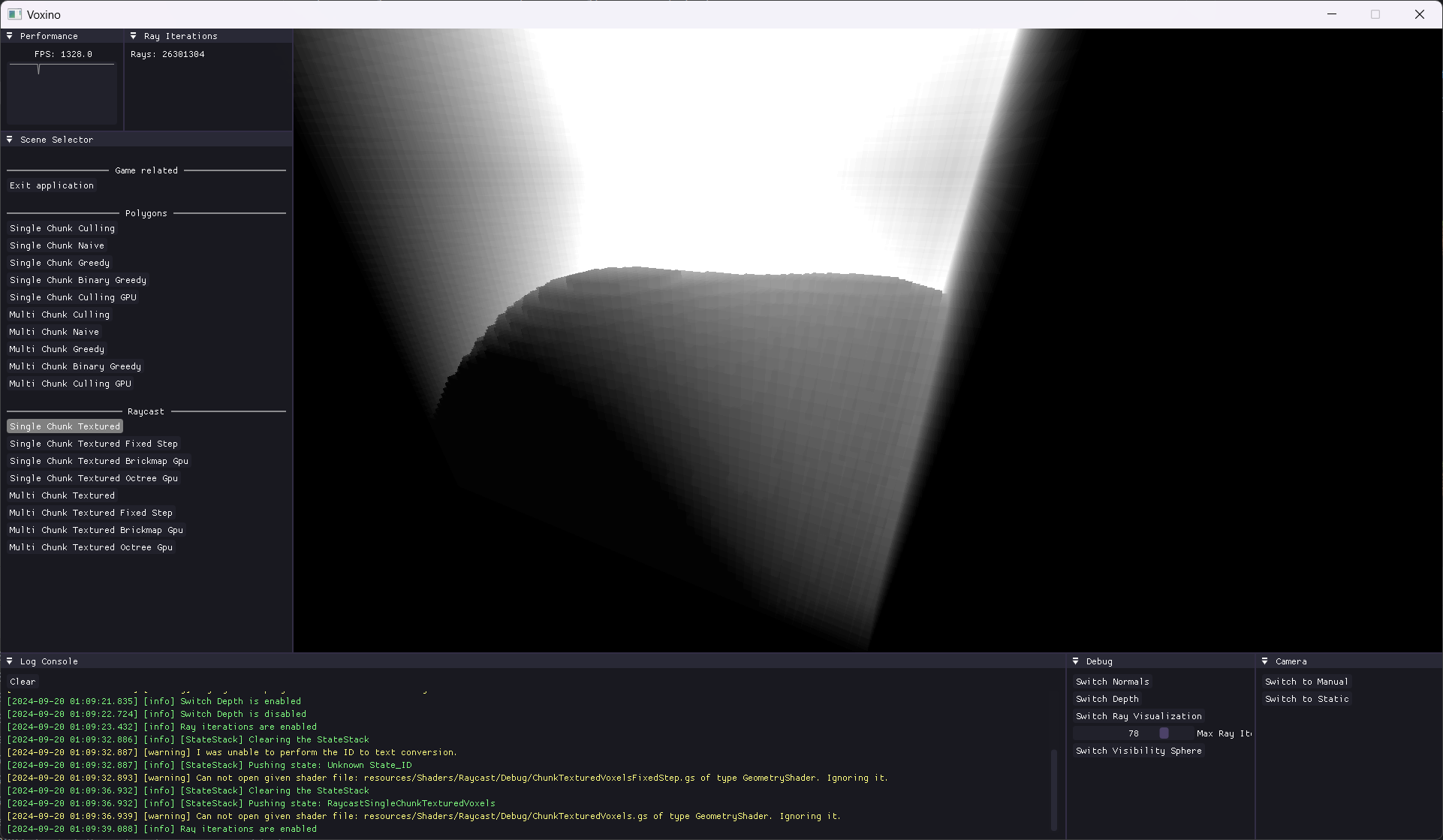Switch camera to Manual
This screenshot has height=840, width=1443.
[x=1306, y=682]
